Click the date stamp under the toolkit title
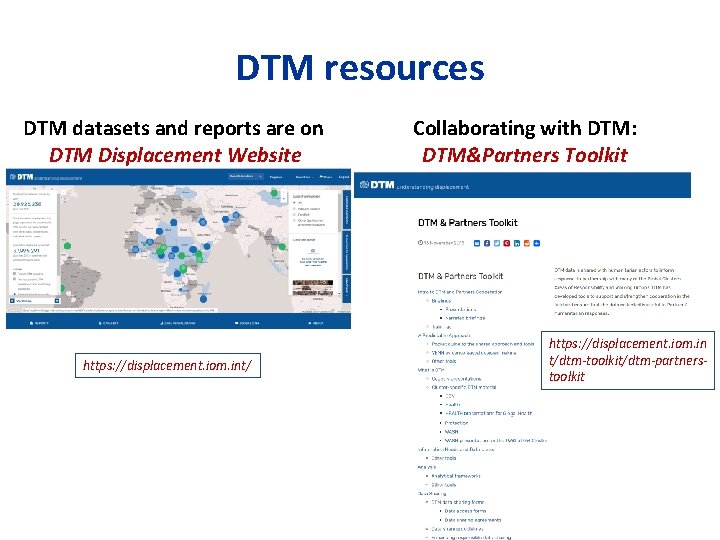The image size is (720, 540). click(x=441, y=243)
